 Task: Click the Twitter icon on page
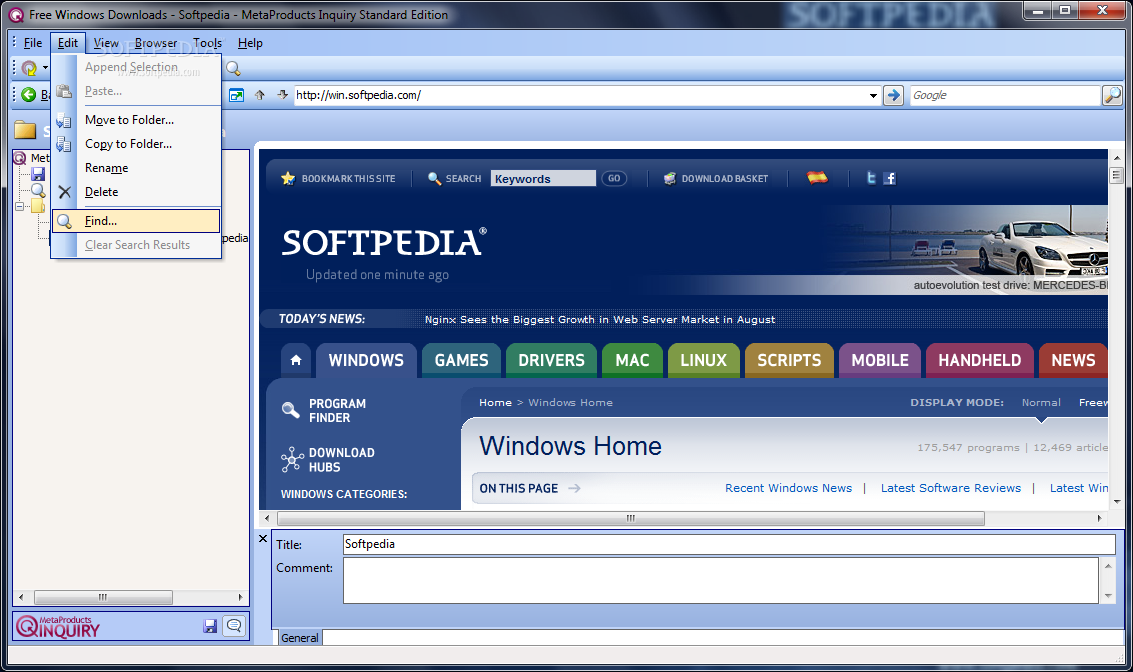click(x=871, y=178)
